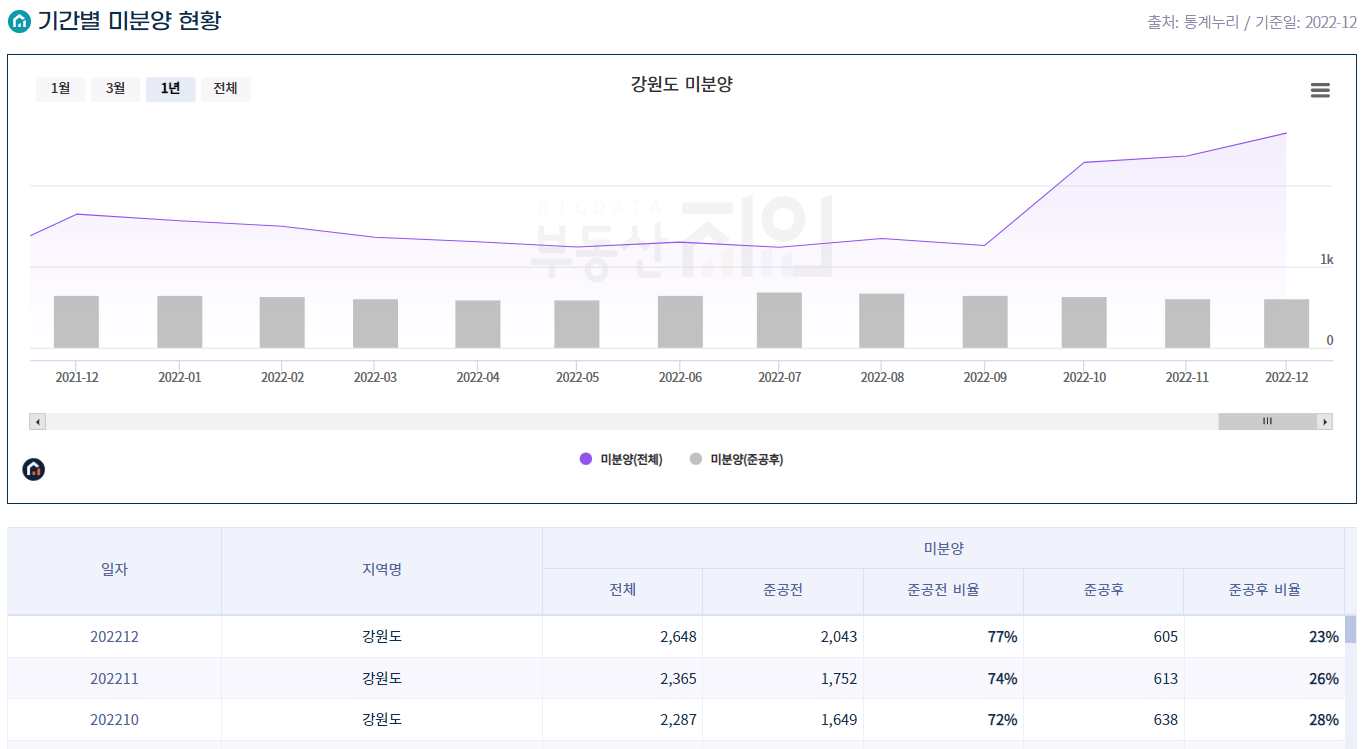Viewport: 1363px width, 749px height.
Task: Click the 2022-08 gray bar
Action: pyautogui.click(x=882, y=321)
